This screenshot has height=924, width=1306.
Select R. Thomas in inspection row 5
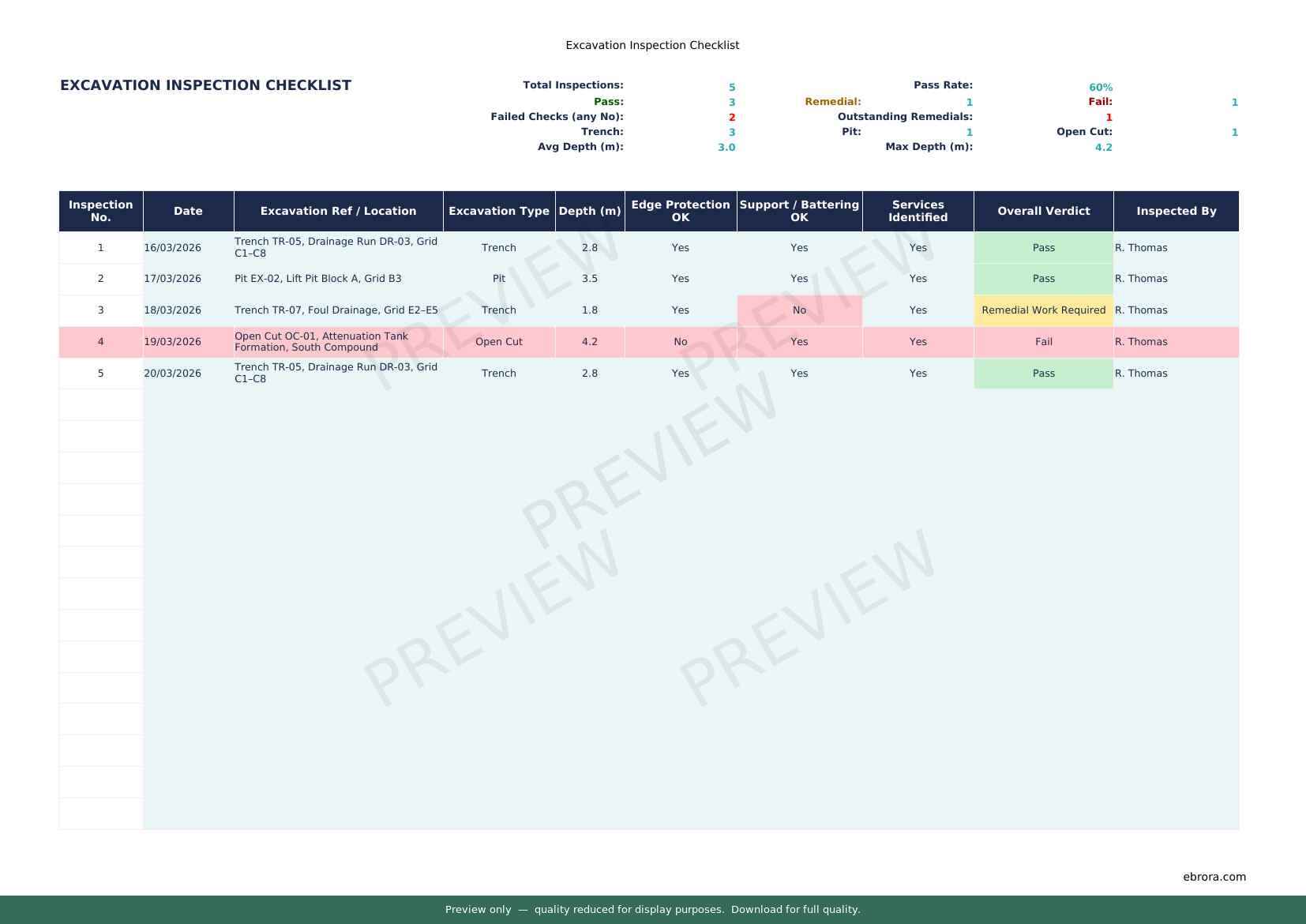[1141, 373]
